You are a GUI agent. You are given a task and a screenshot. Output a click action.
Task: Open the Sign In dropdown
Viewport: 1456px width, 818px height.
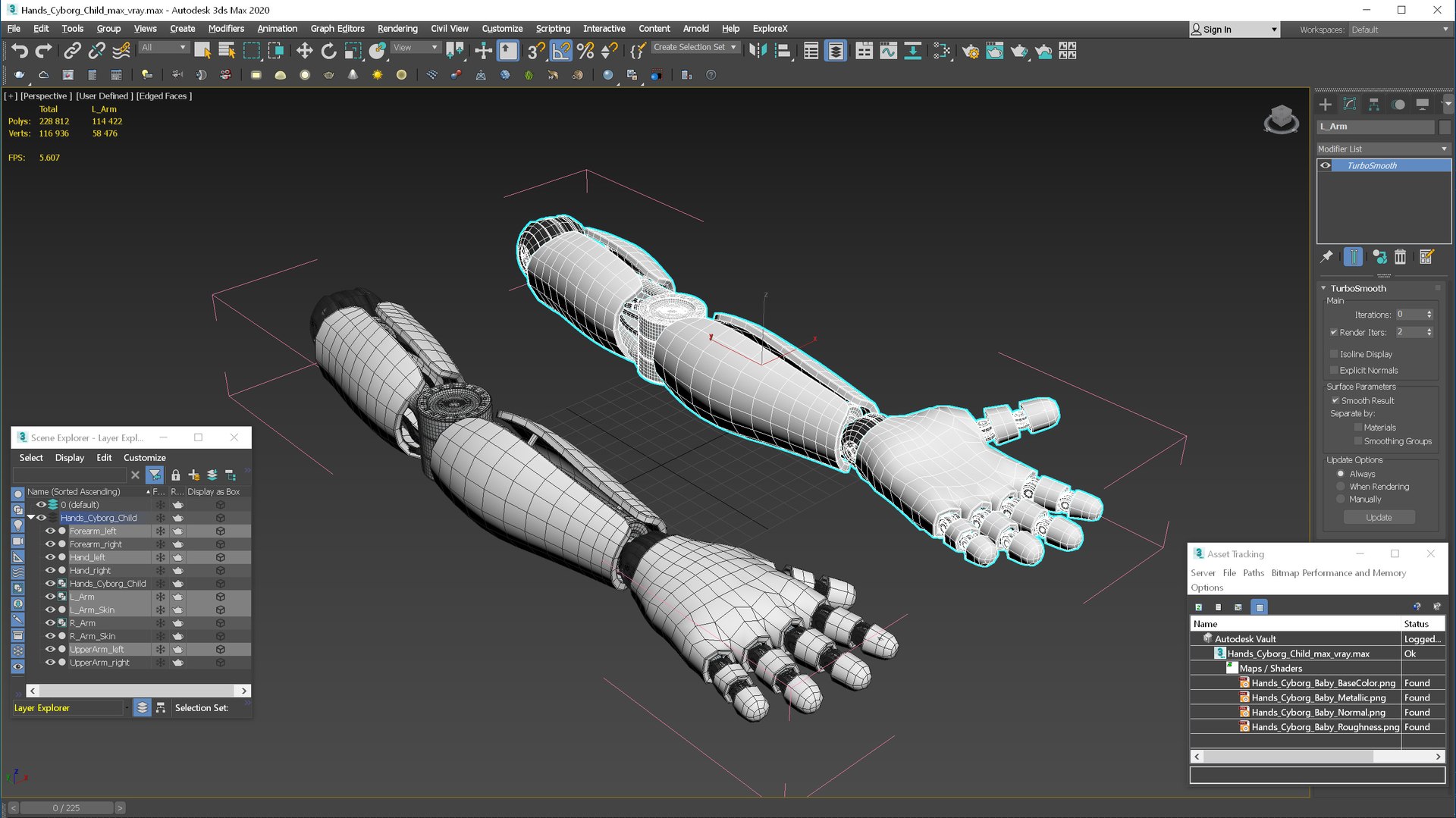(1234, 30)
